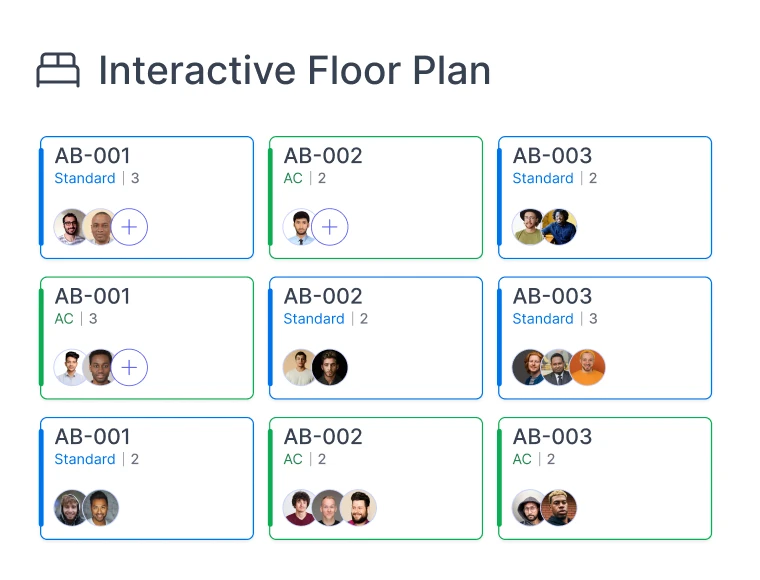Select first avatar in AB-003 AC room

(530, 508)
